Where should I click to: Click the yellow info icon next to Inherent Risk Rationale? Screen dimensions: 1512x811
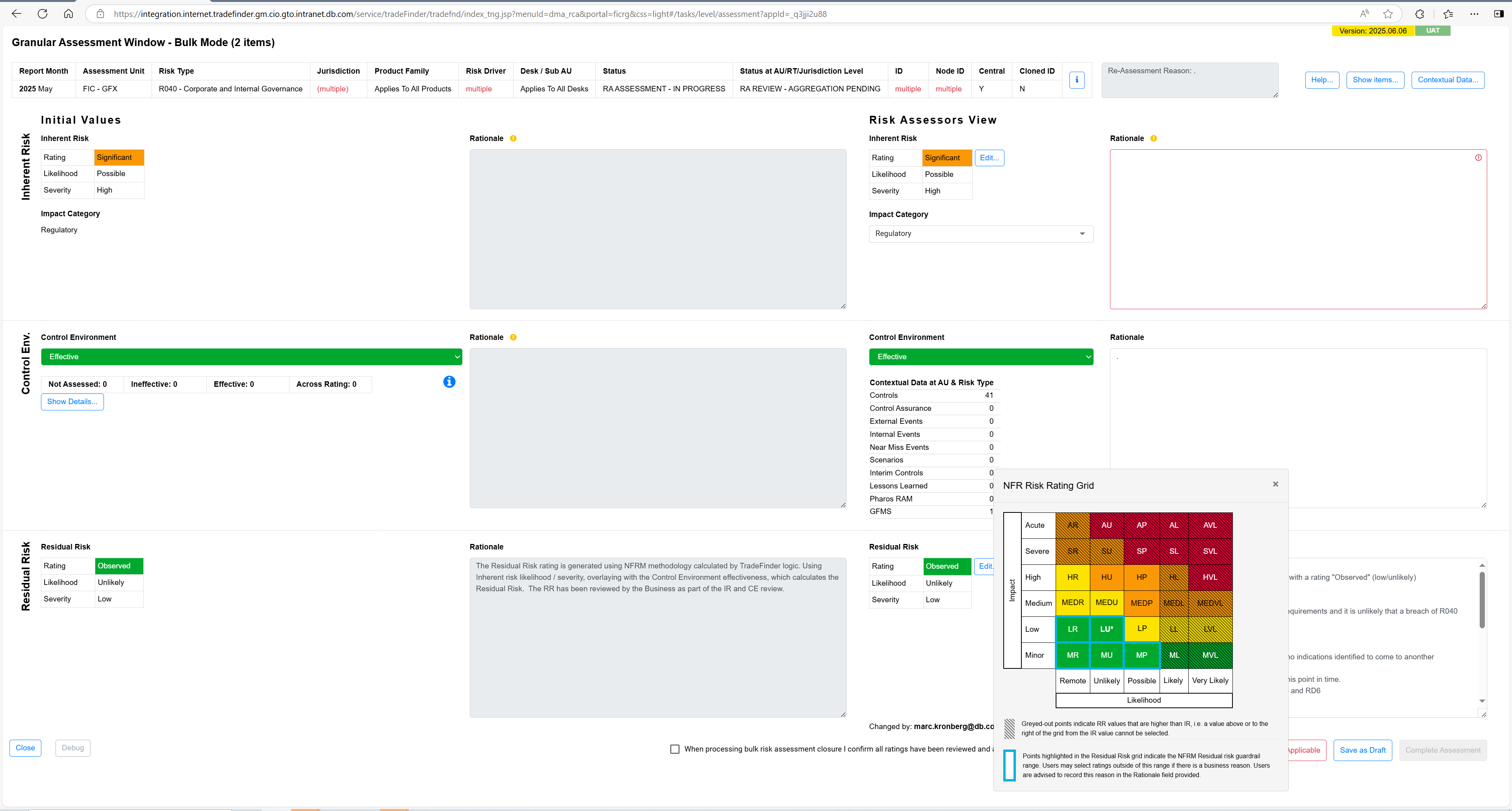tap(513, 139)
